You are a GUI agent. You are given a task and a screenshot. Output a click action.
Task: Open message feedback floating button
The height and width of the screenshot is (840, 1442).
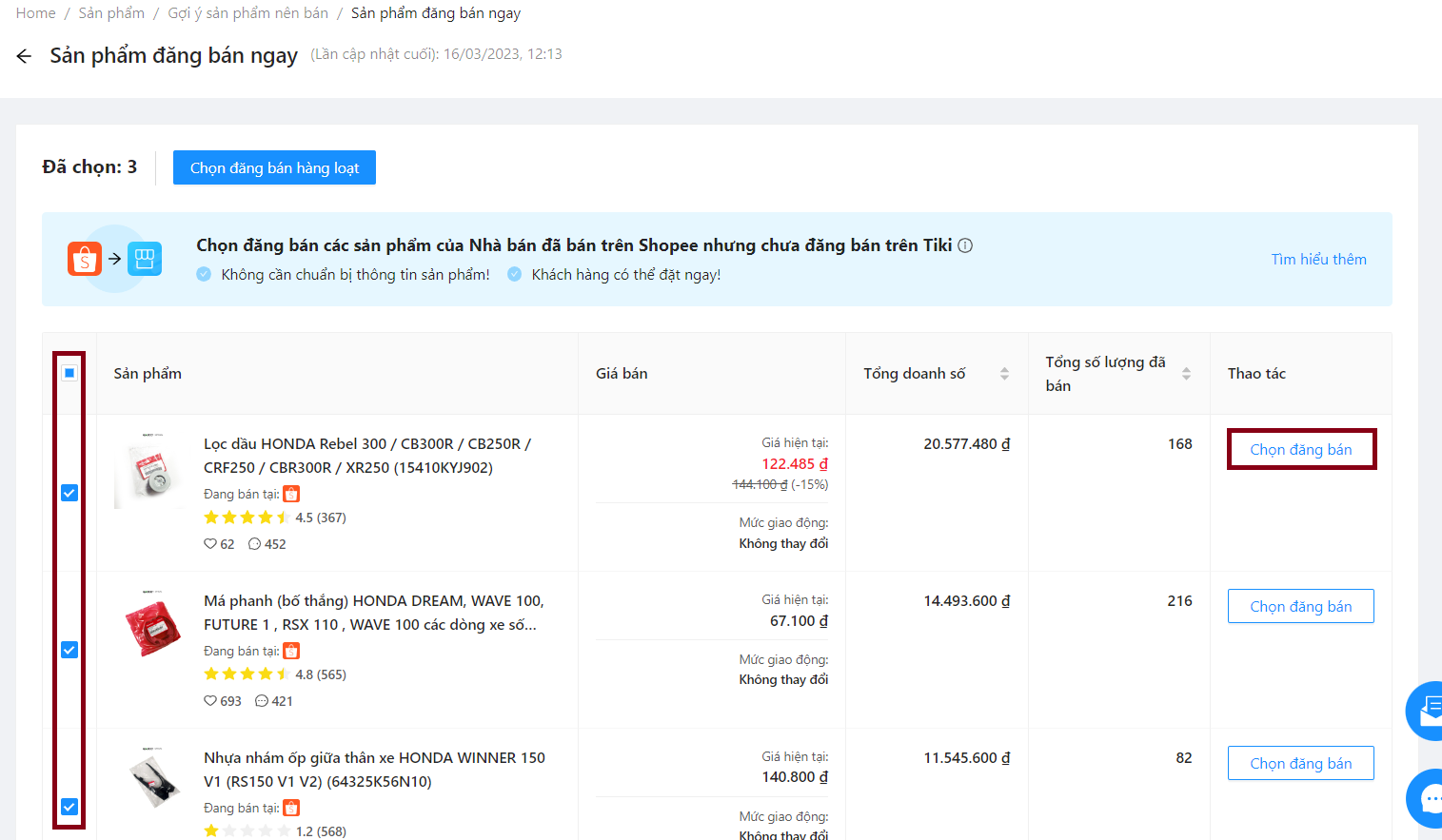(1427, 711)
